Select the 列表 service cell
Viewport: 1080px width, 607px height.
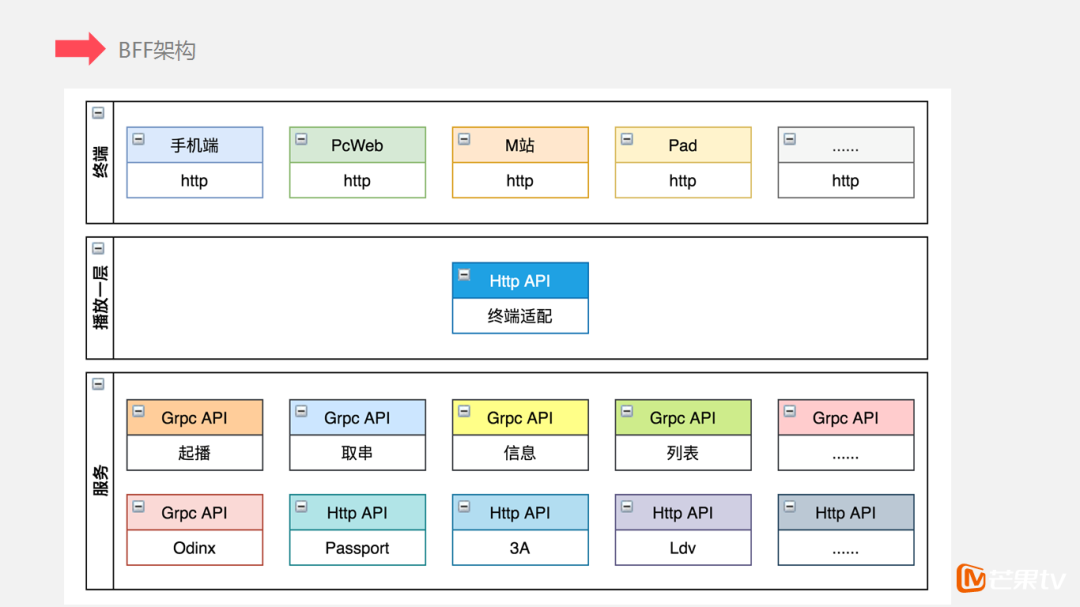[x=683, y=453]
